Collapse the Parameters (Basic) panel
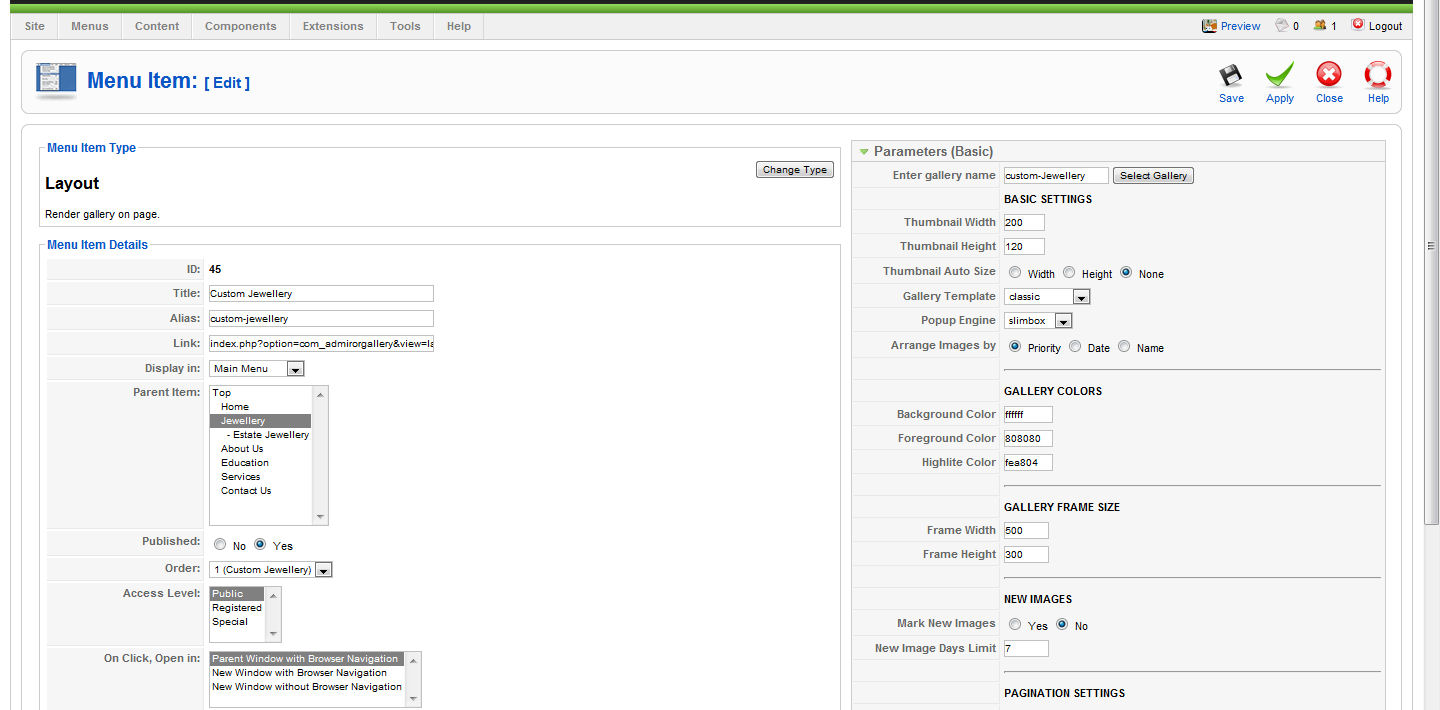 pyautogui.click(x=864, y=151)
